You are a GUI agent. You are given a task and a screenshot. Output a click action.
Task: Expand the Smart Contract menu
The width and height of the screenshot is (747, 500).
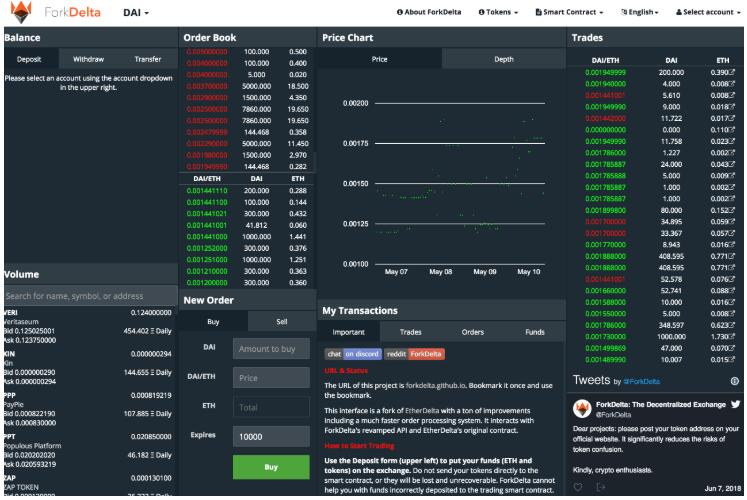pyautogui.click(x=569, y=12)
